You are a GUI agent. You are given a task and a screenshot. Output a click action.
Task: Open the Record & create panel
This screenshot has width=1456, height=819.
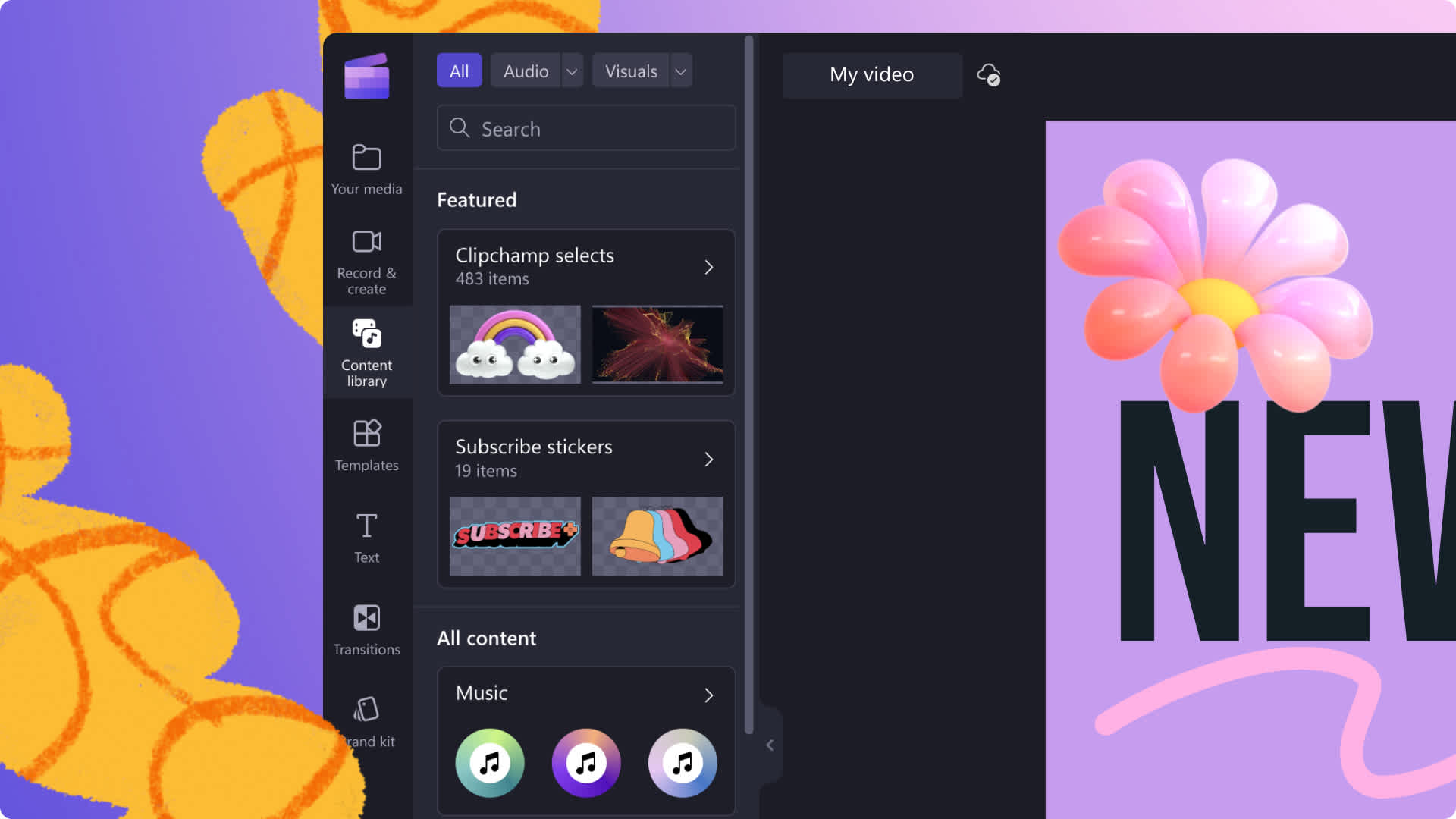(366, 260)
